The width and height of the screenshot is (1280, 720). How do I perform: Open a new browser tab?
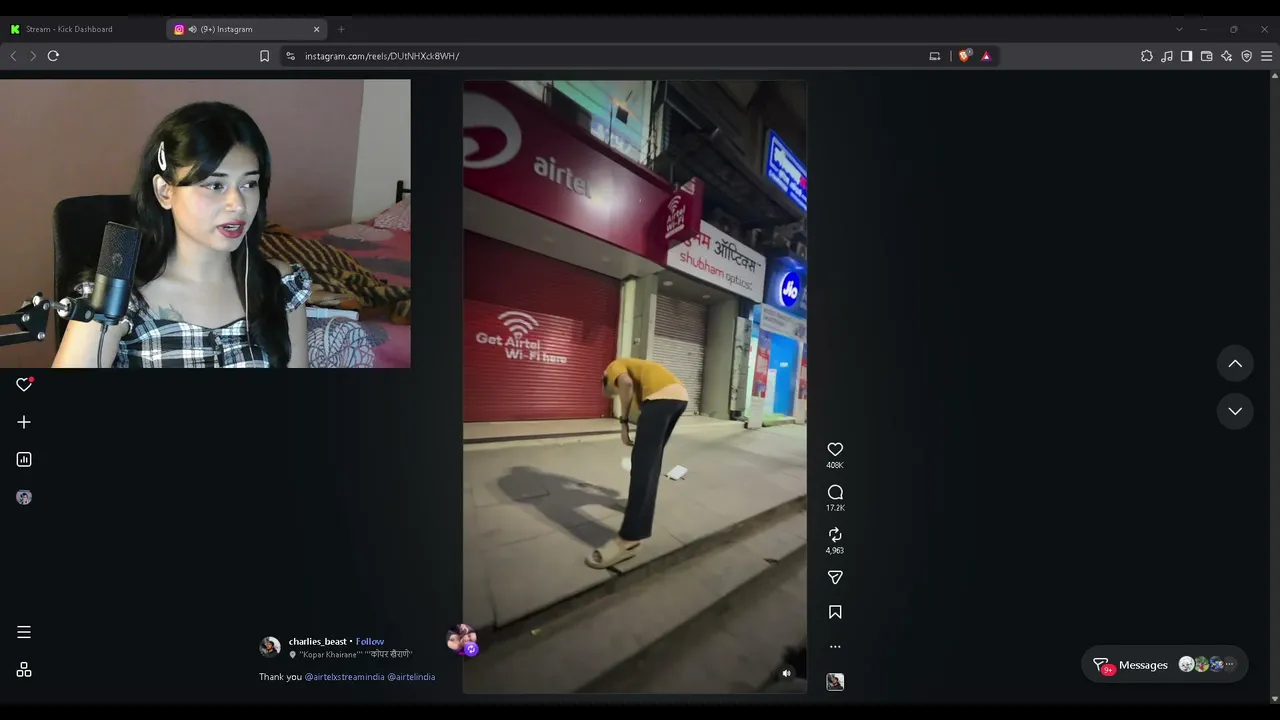pos(341,29)
